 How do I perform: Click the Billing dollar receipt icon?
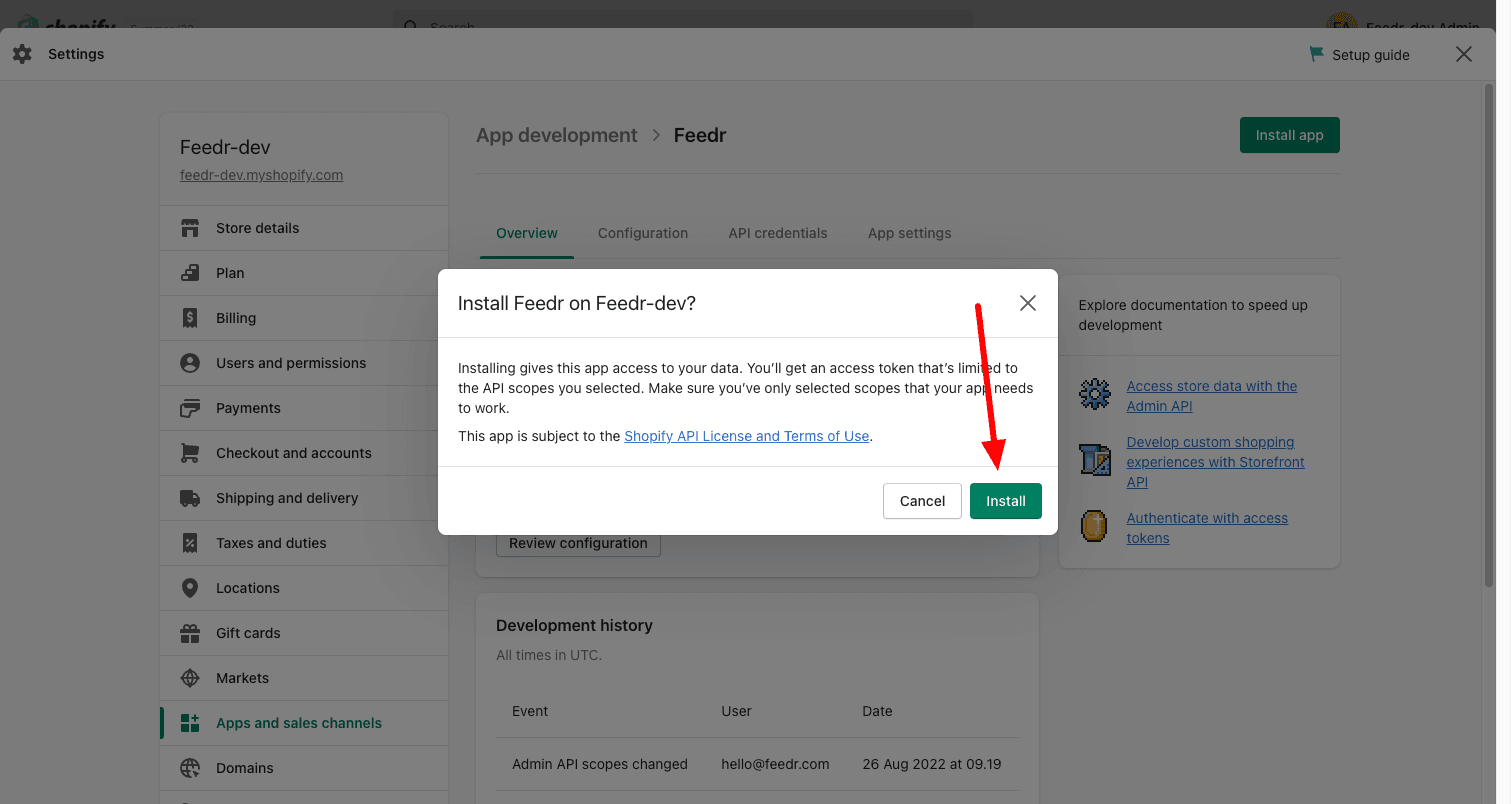pyautogui.click(x=190, y=318)
